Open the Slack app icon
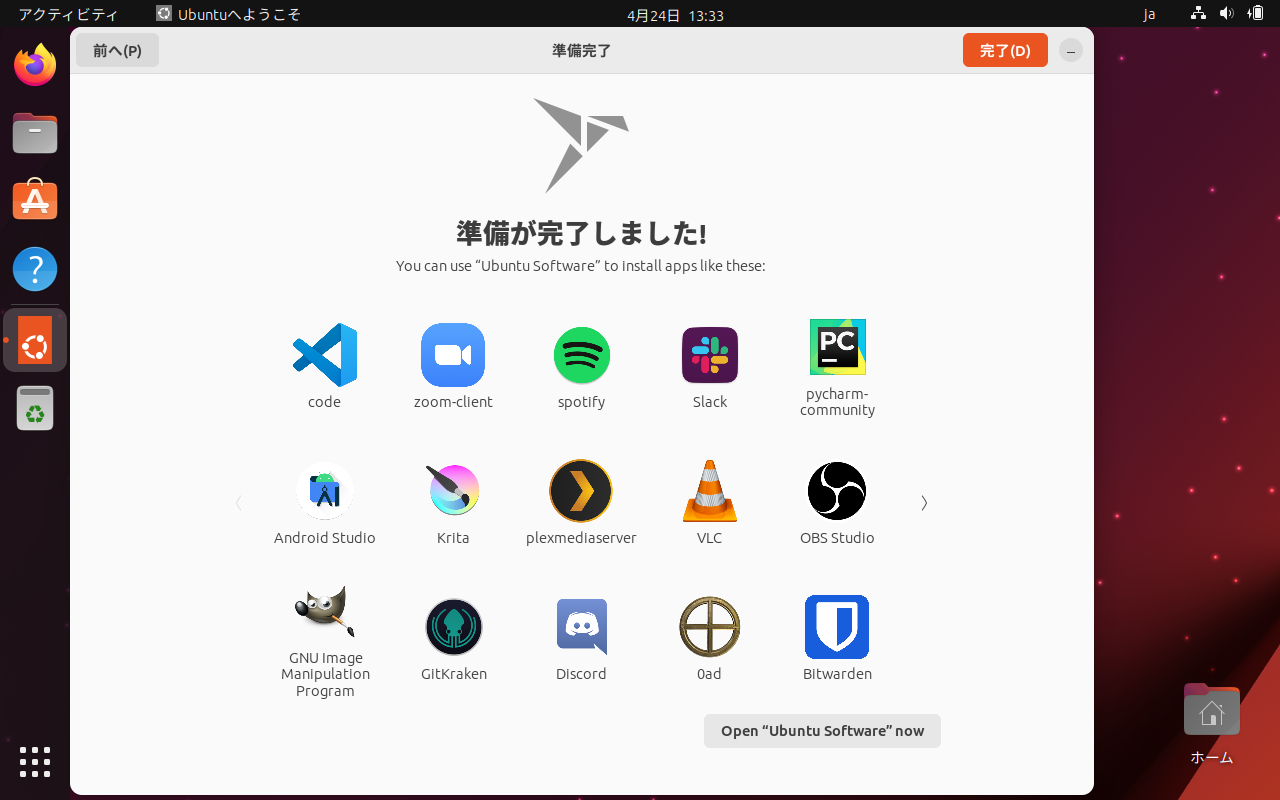Image resolution: width=1280 pixels, height=800 pixels. point(710,355)
